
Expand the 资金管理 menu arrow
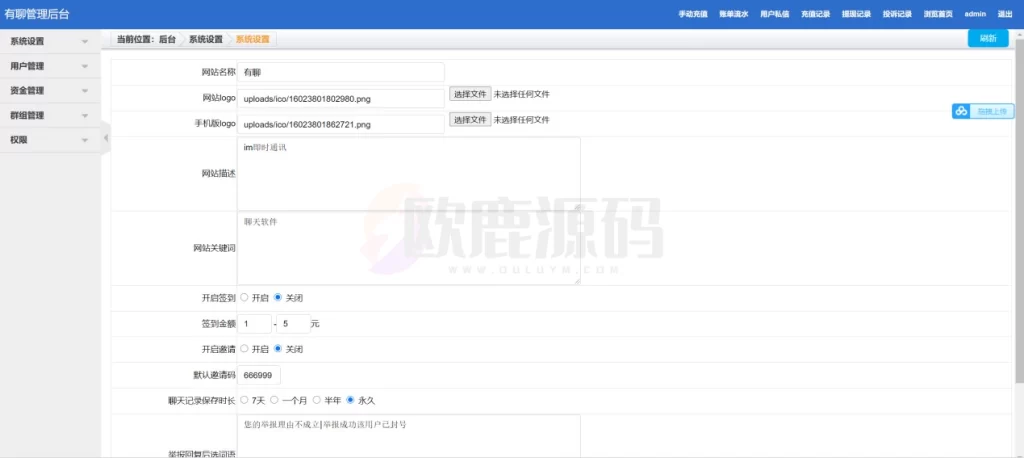85,91
